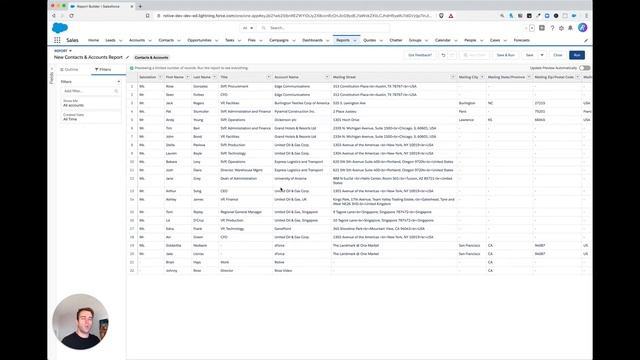640x360 pixels.
Task: Click the blue Run button
Action: point(577,55)
